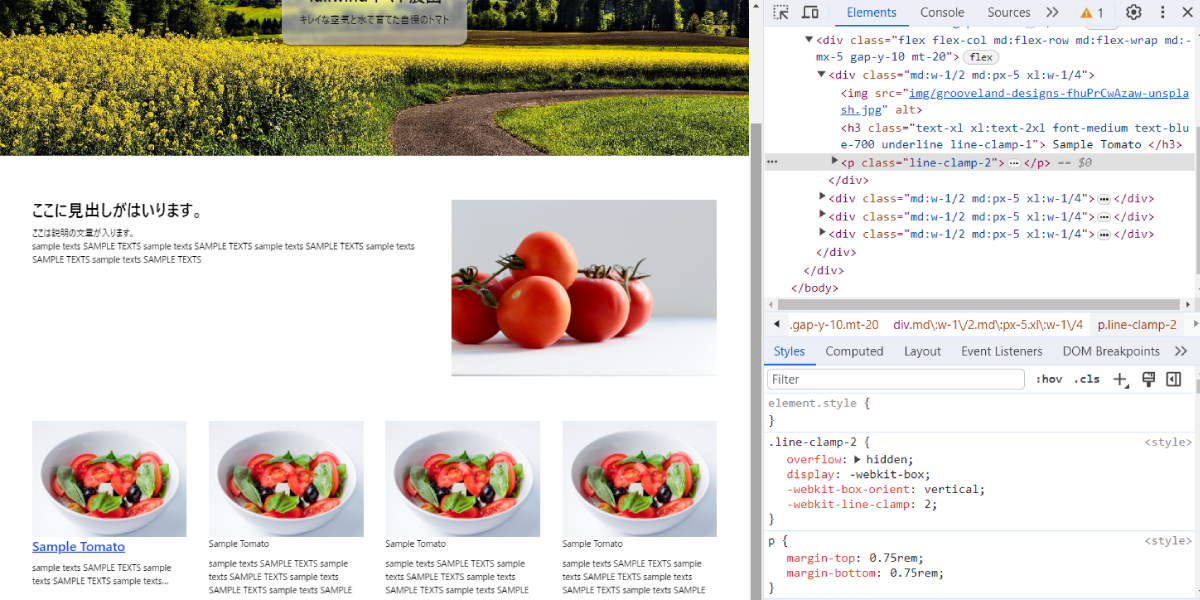Screen dimensions: 1200x600
Task: Expand the p line-clamp-2 node
Action: click(x=835, y=162)
